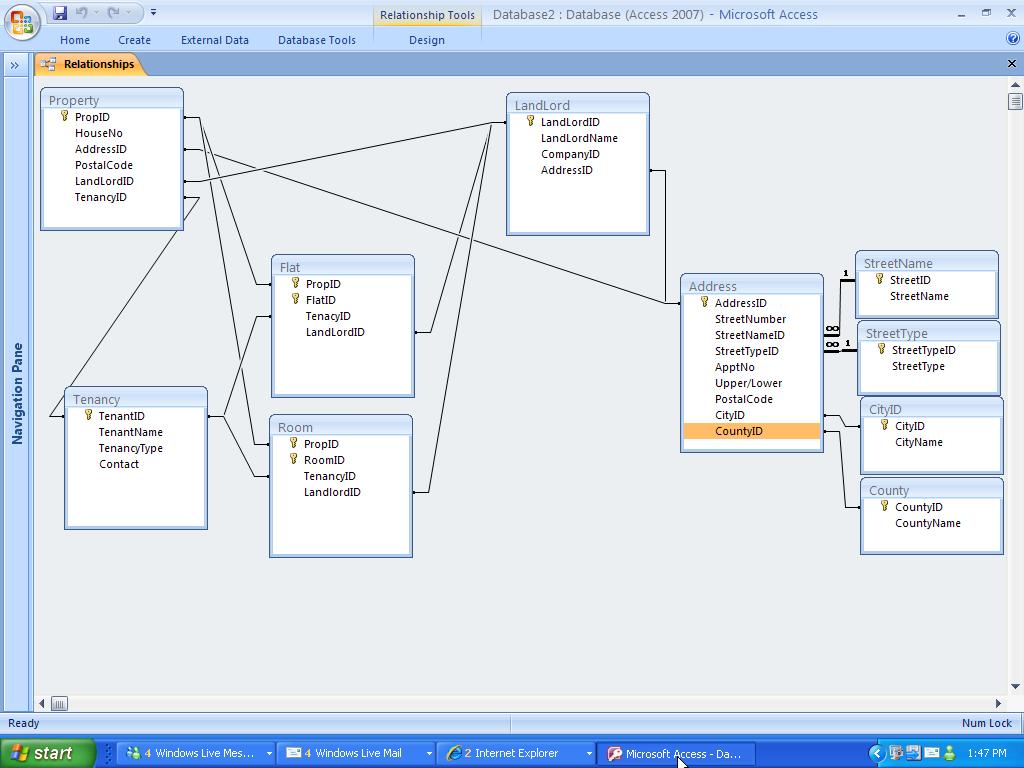The height and width of the screenshot is (768, 1024).
Task: Open the Undo history dropdown arrow
Action: pyautogui.click(x=96, y=12)
